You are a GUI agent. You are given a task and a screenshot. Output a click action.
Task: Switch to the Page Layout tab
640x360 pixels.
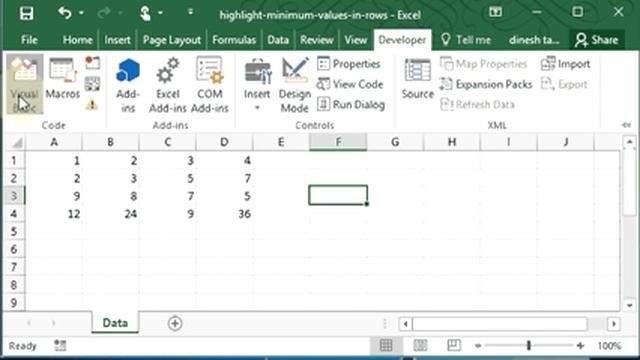171,40
